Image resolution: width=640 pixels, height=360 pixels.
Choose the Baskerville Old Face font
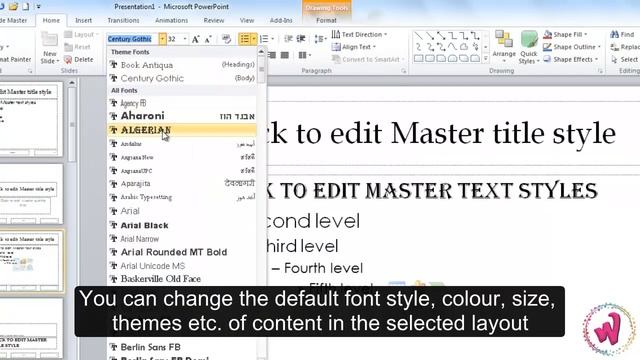point(182,279)
